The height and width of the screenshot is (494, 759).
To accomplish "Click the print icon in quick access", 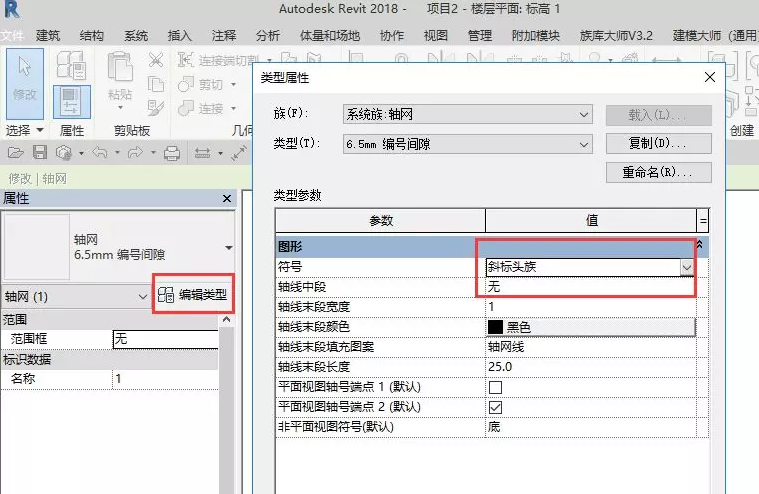I will (x=171, y=153).
